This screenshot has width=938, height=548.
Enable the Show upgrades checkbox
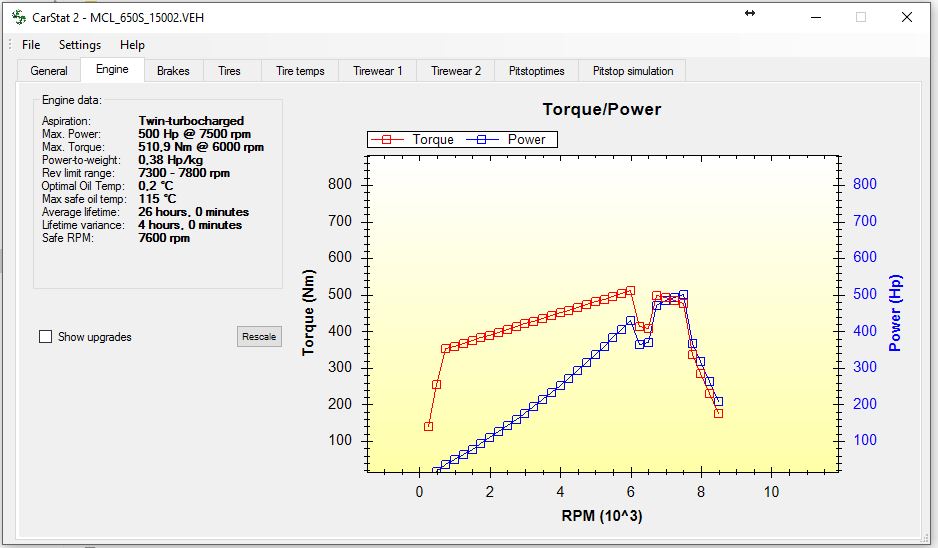pyautogui.click(x=45, y=337)
